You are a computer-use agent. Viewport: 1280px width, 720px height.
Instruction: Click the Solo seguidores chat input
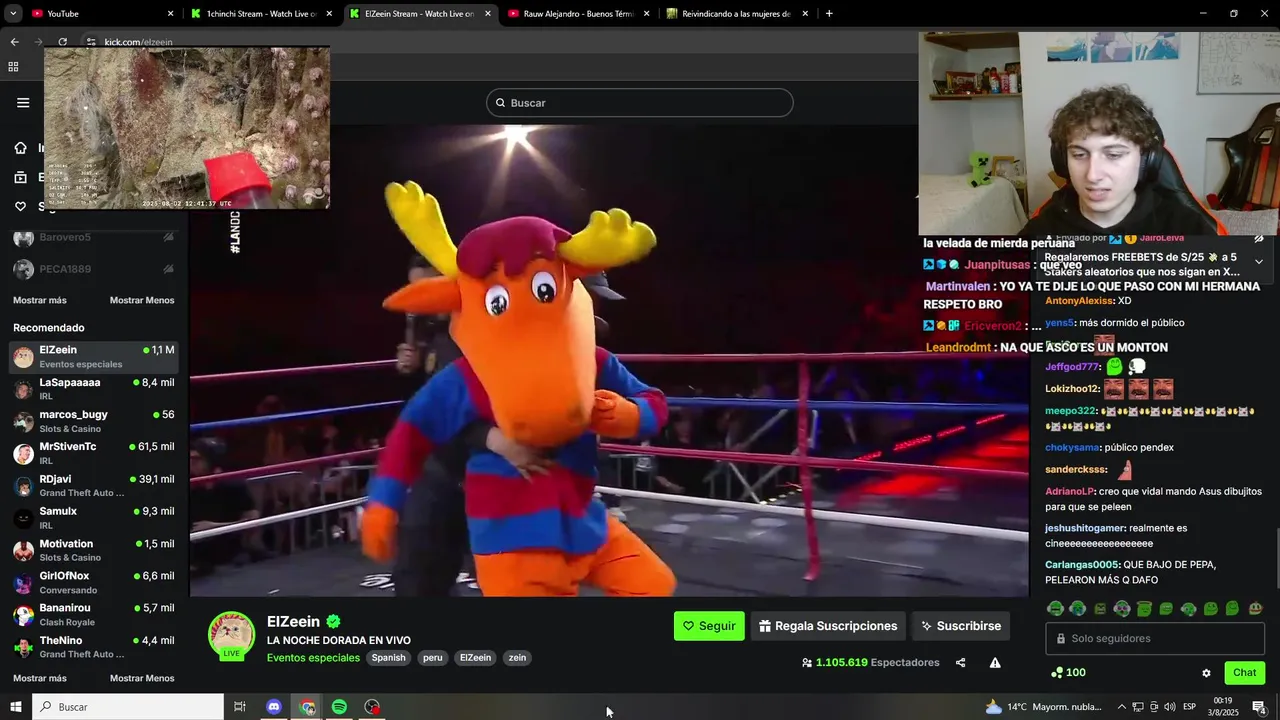tap(1155, 638)
